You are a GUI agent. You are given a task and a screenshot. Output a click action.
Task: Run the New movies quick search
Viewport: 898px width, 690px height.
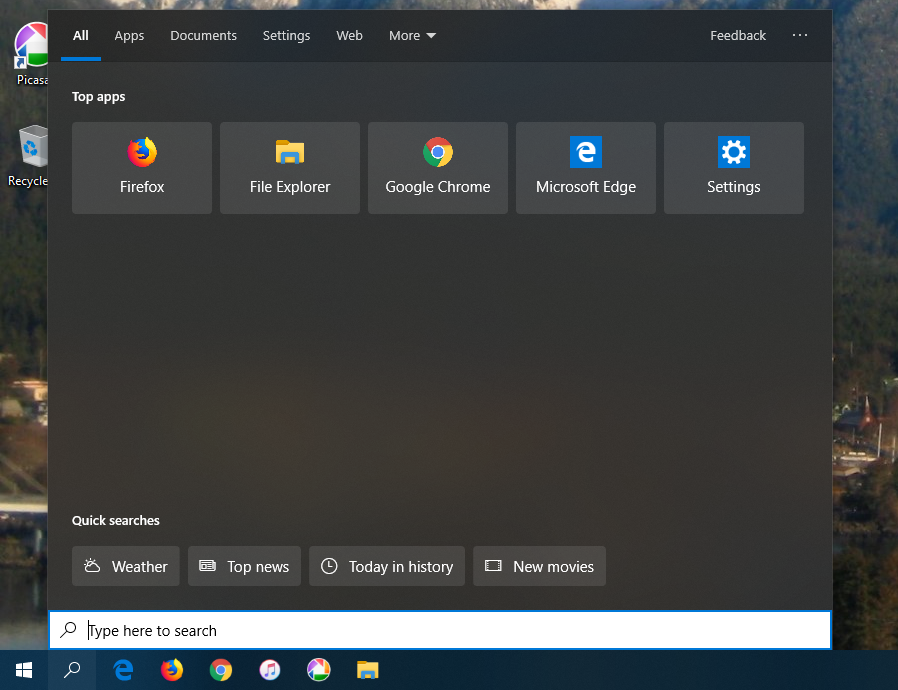coord(539,566)
